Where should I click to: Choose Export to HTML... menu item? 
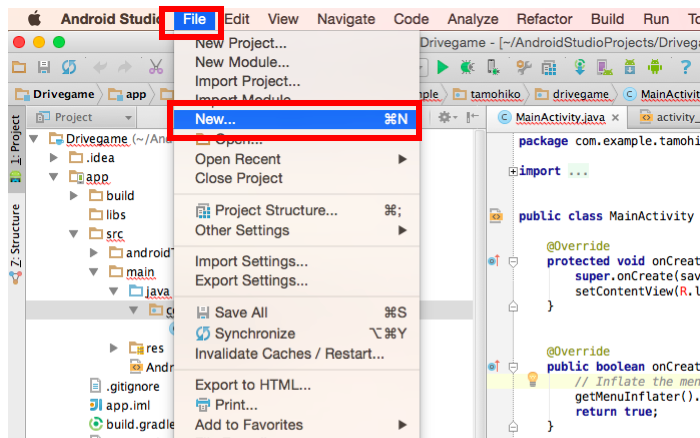click(x=297, y=385)
